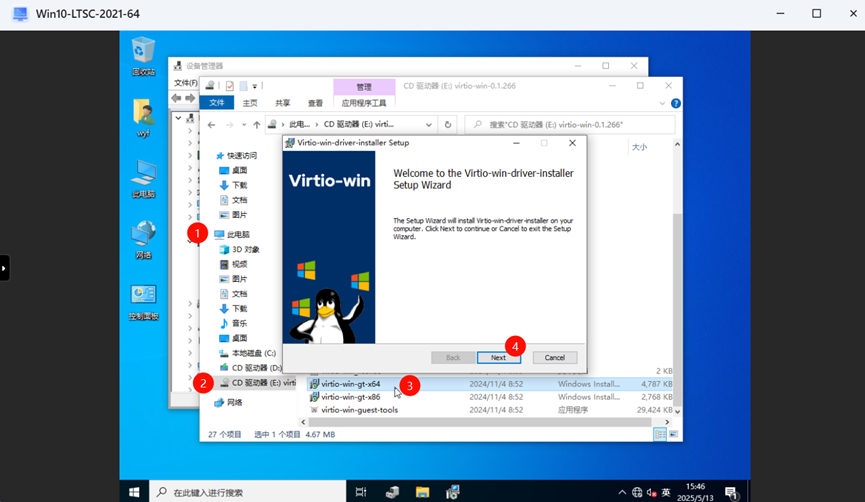Click the quick access New Folder icon

[243, 86]
